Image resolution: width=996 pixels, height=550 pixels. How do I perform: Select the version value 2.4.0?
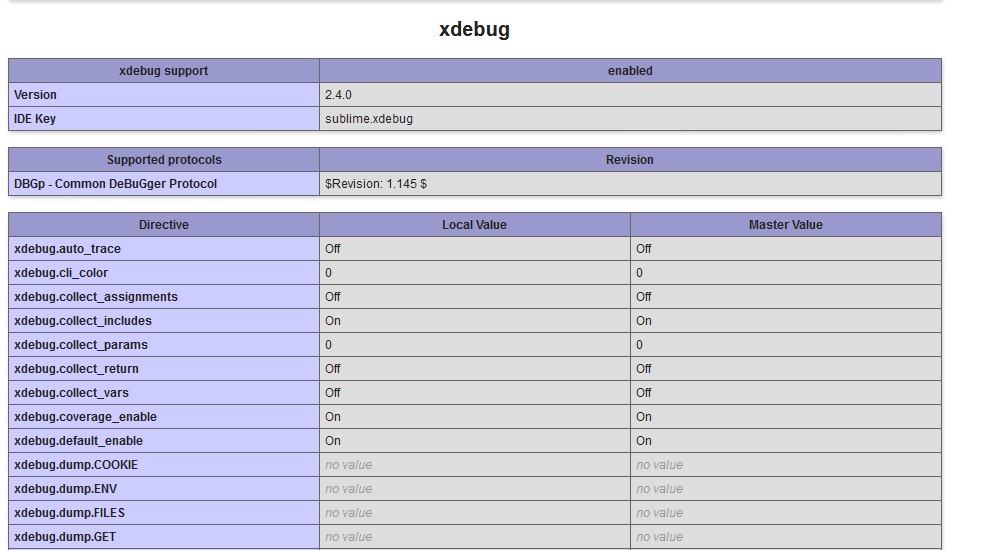point(338,95)
